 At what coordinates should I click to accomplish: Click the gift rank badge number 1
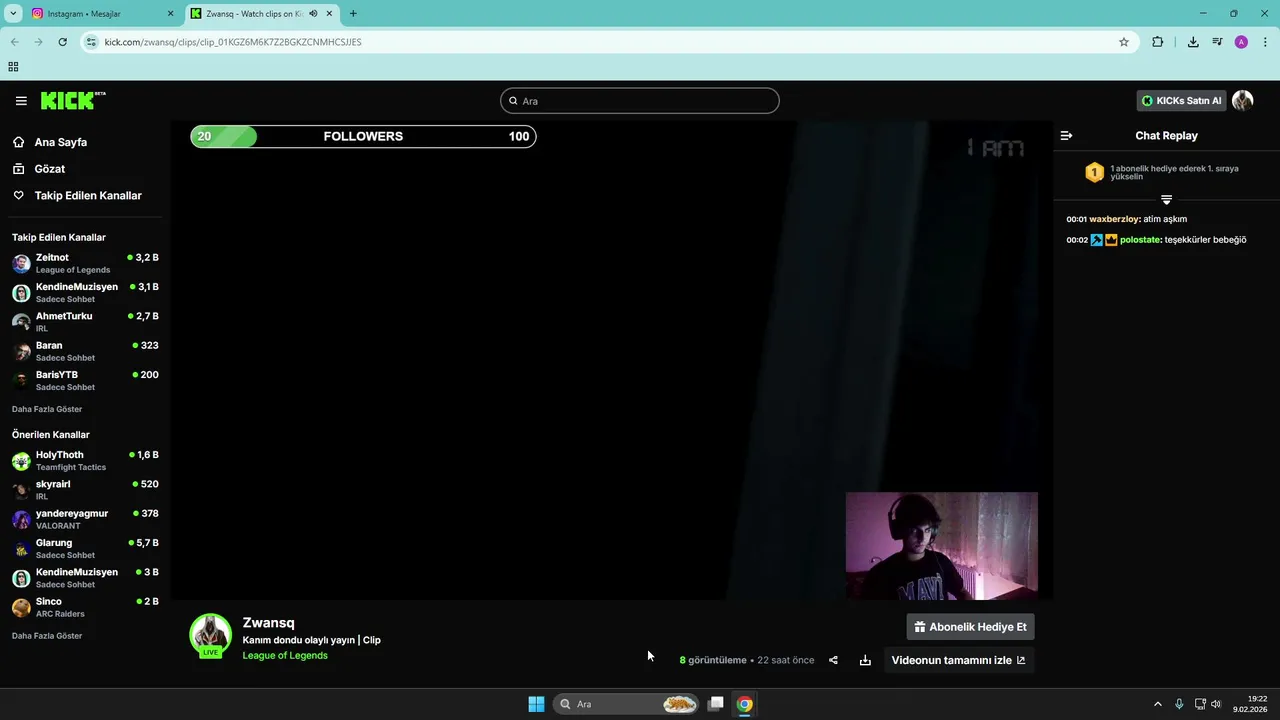pos(1094,172)
